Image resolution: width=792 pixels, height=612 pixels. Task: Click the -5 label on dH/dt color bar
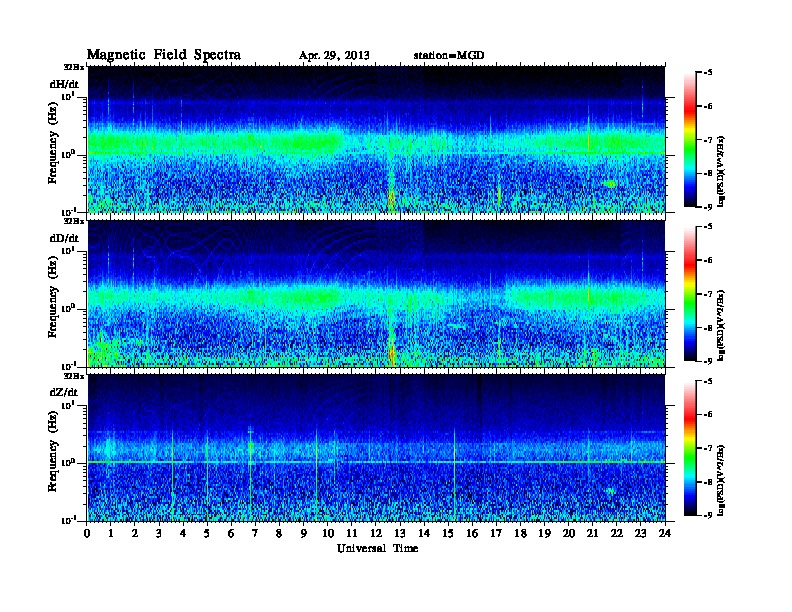coord(709,73)
